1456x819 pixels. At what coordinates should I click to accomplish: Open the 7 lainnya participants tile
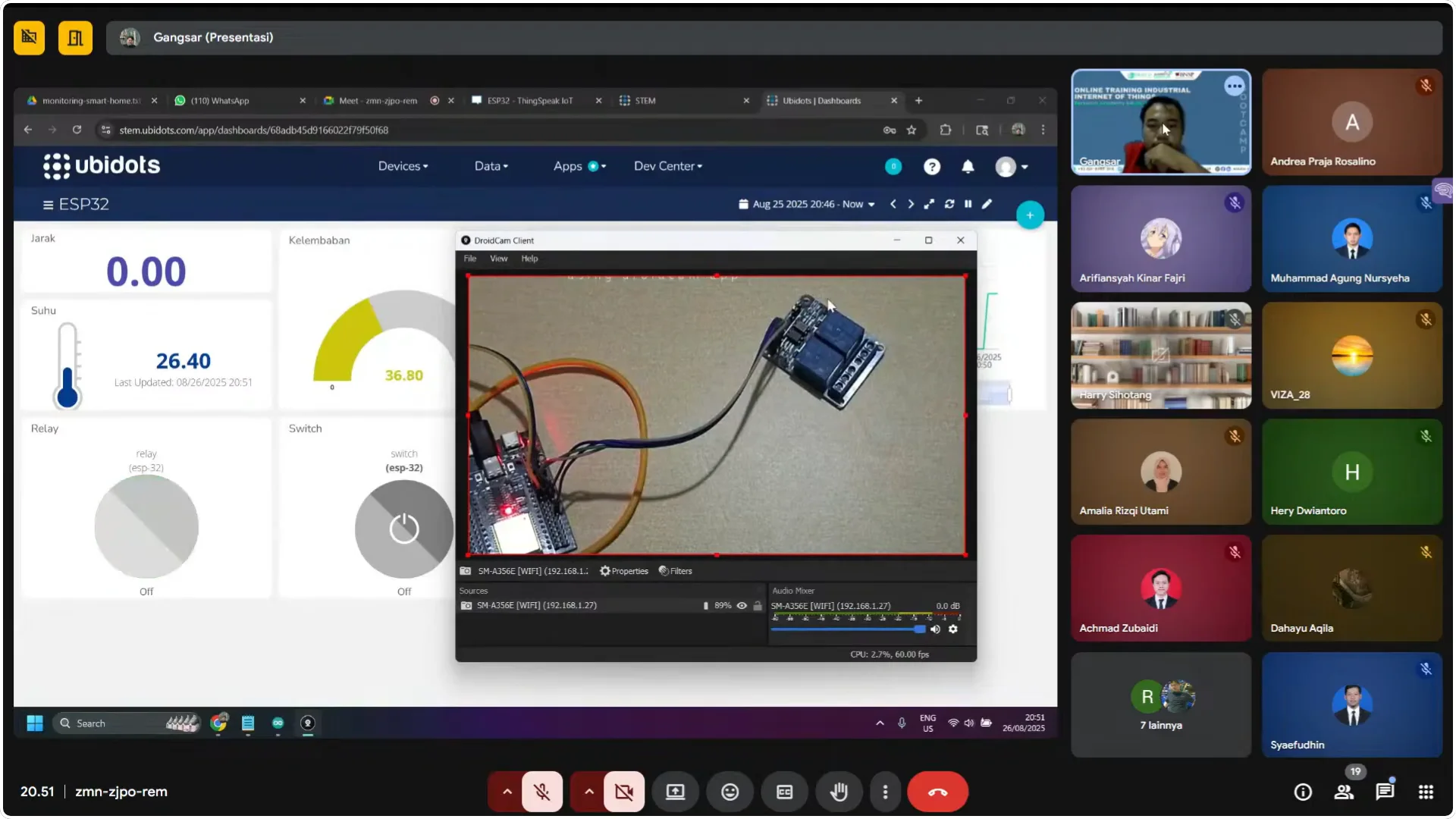click(1161, 705)
